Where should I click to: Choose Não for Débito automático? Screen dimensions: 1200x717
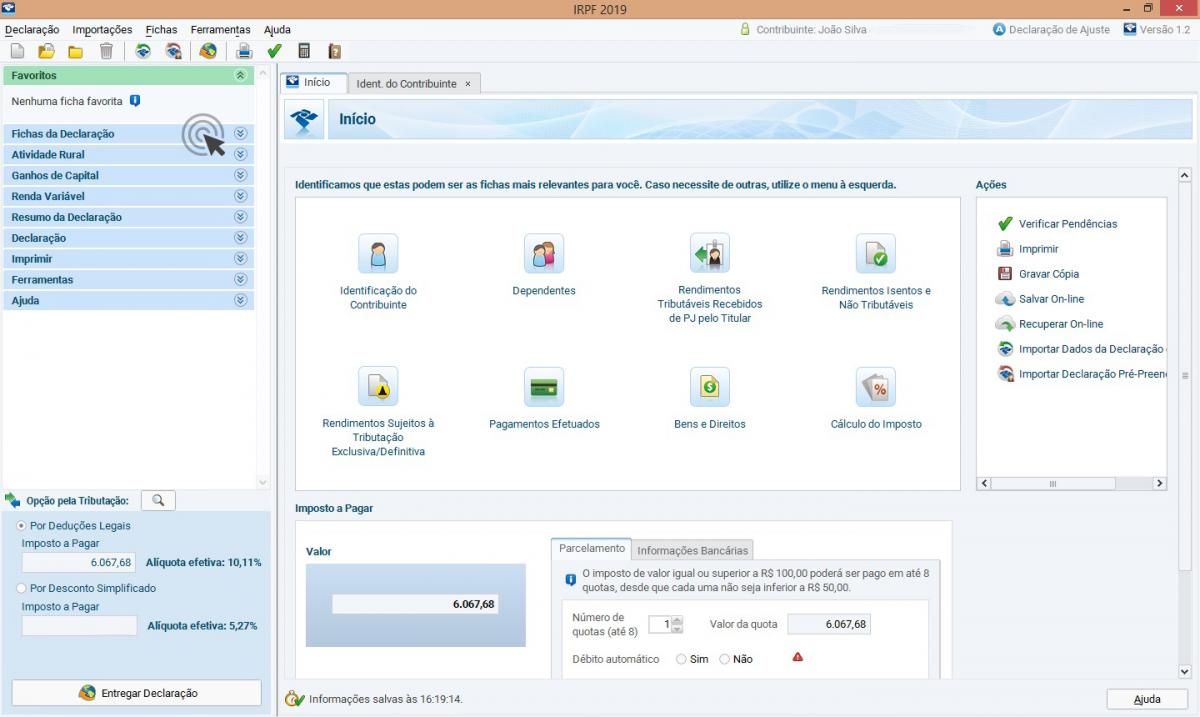tap(725, 659)
